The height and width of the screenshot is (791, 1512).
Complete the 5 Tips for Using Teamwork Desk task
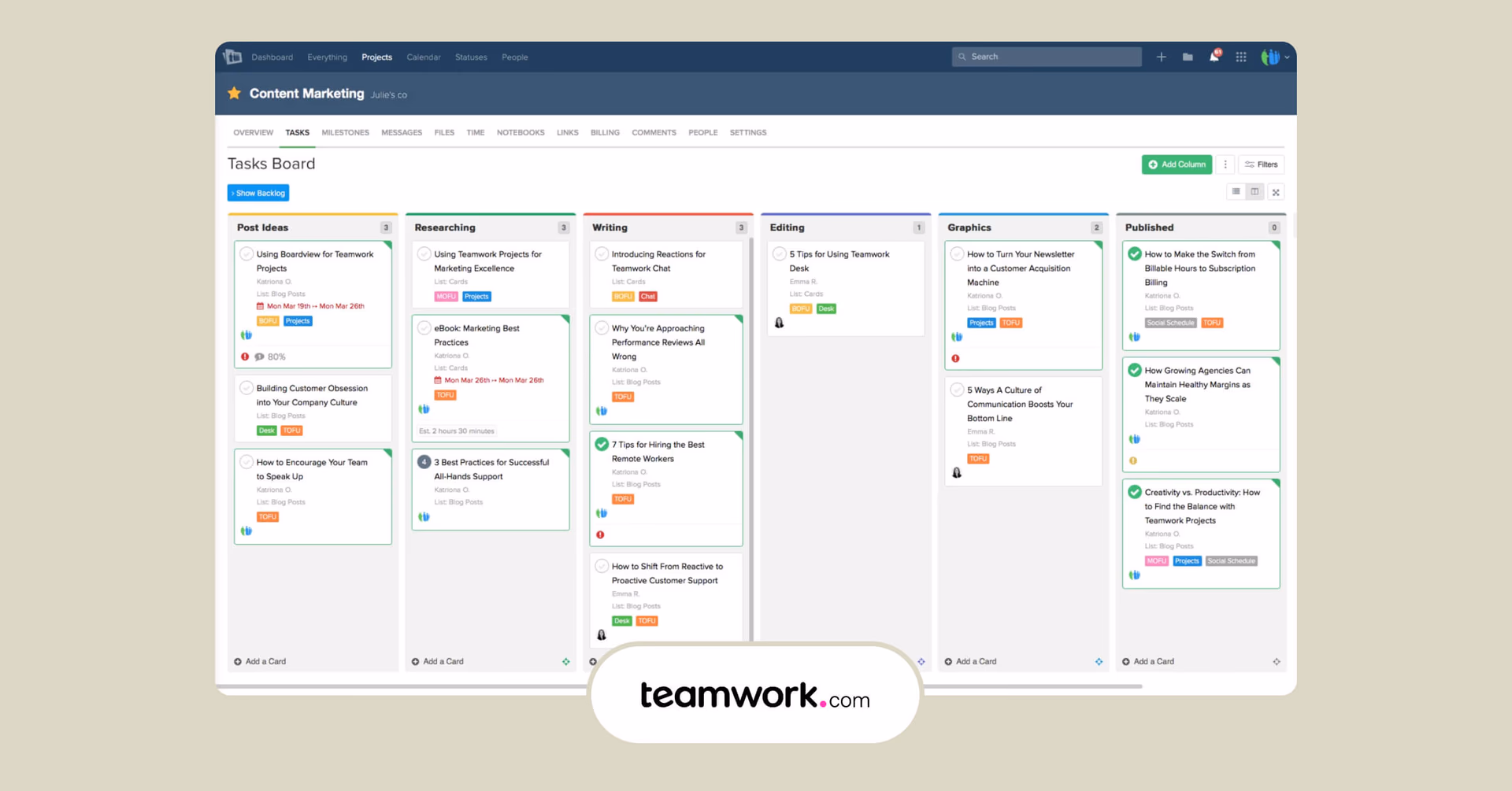point(779,253)
